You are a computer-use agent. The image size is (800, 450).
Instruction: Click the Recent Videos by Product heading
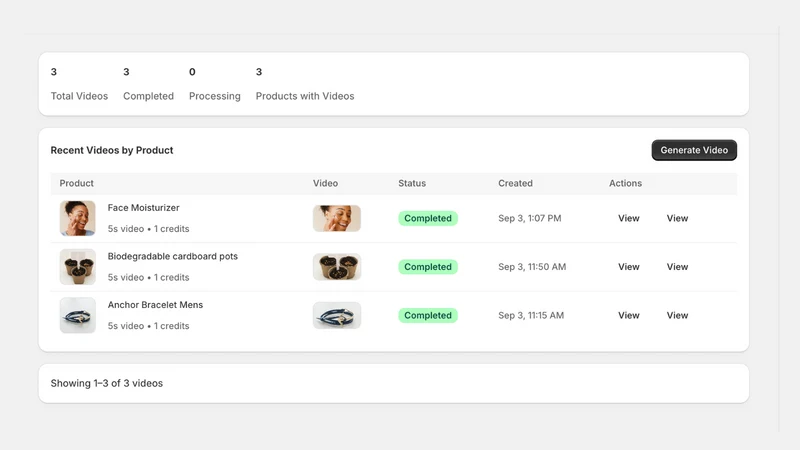pos(112,150)
